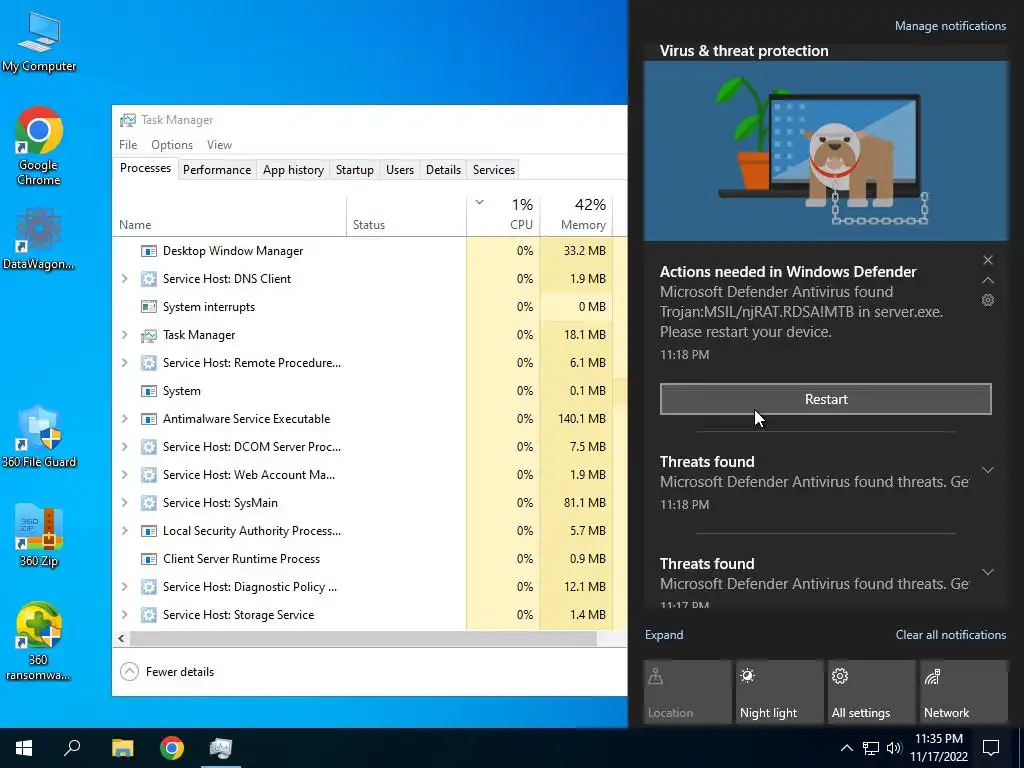Show hidden tray icons arrow

846,748
